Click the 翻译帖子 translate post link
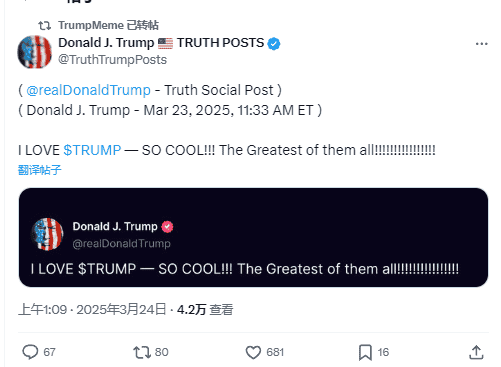 coord(40,170)
